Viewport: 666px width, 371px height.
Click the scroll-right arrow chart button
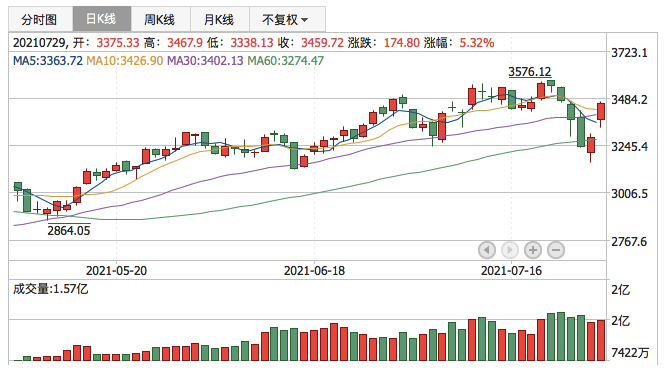coord(510,250)
